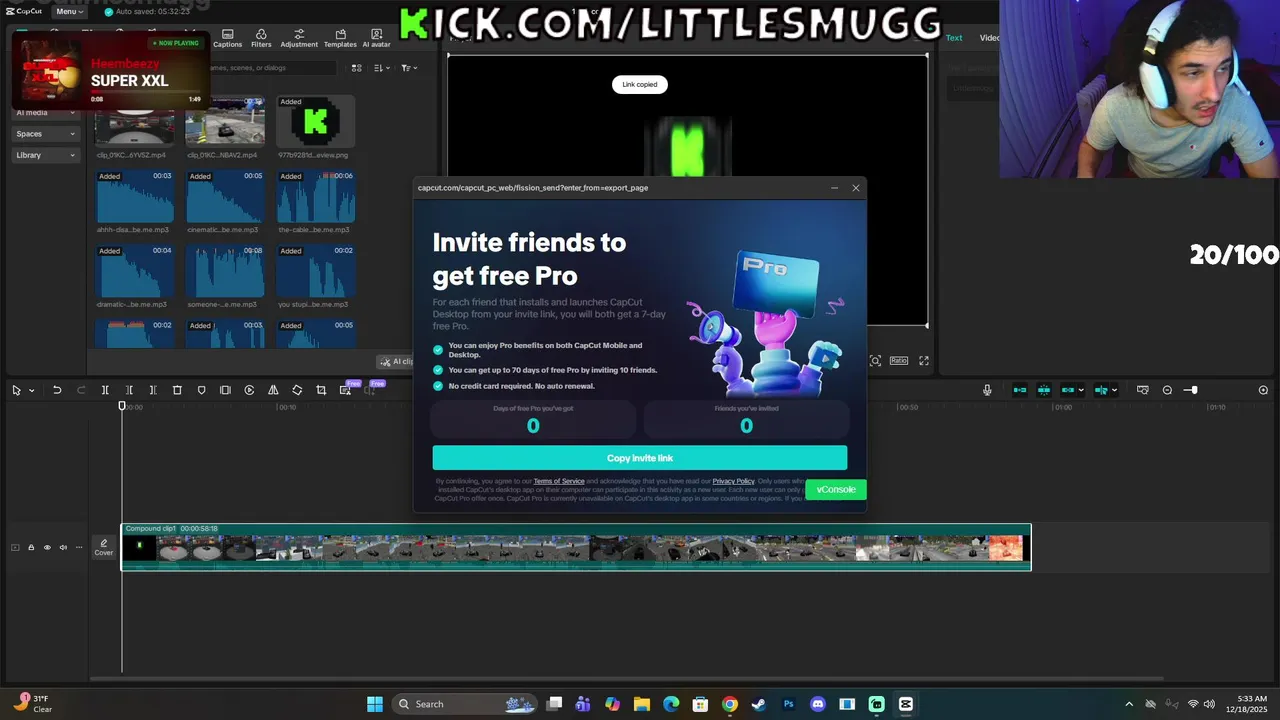Lock the main timeline track

(x=31, y=547)
